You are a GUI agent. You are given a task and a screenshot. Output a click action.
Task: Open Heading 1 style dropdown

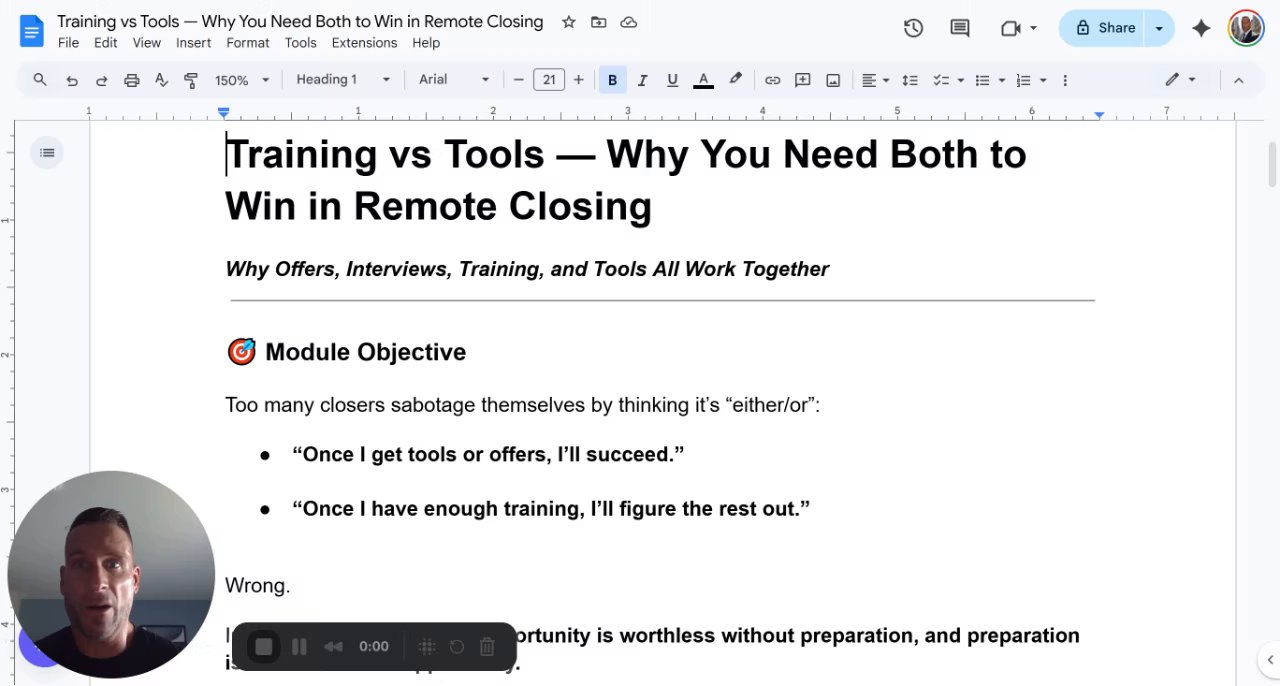coord(342,80)
